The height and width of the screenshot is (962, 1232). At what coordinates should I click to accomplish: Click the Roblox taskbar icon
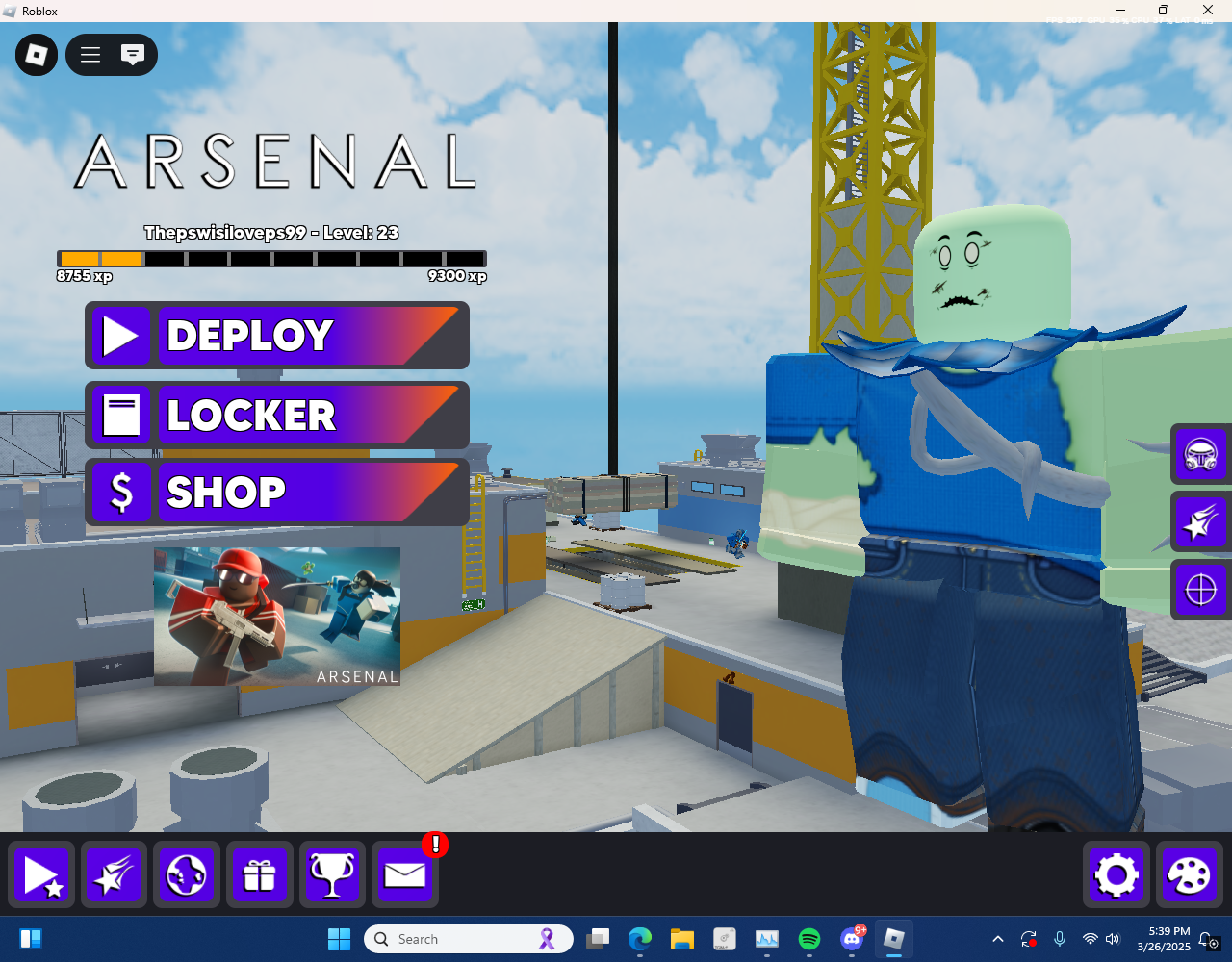coord(894,939)
